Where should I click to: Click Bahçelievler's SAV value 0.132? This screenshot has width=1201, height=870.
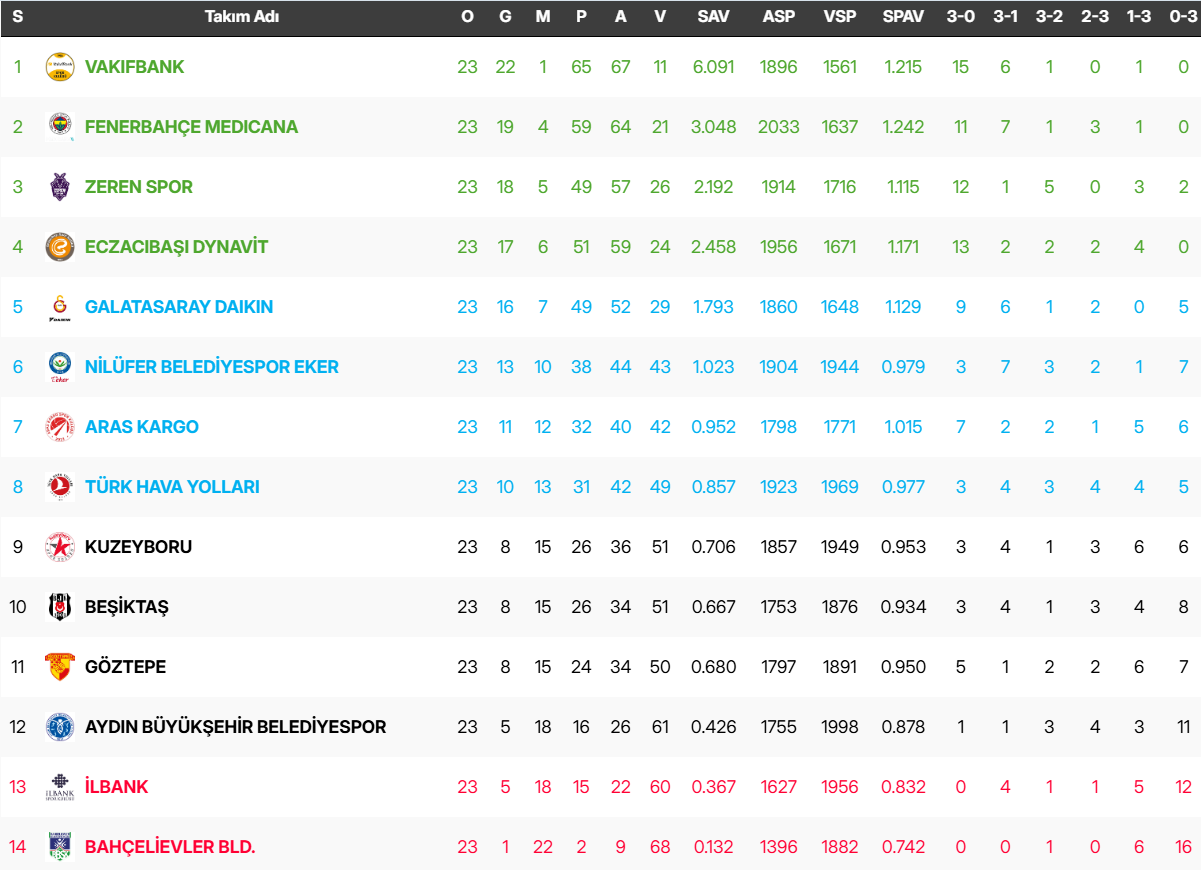coord(714,847)
